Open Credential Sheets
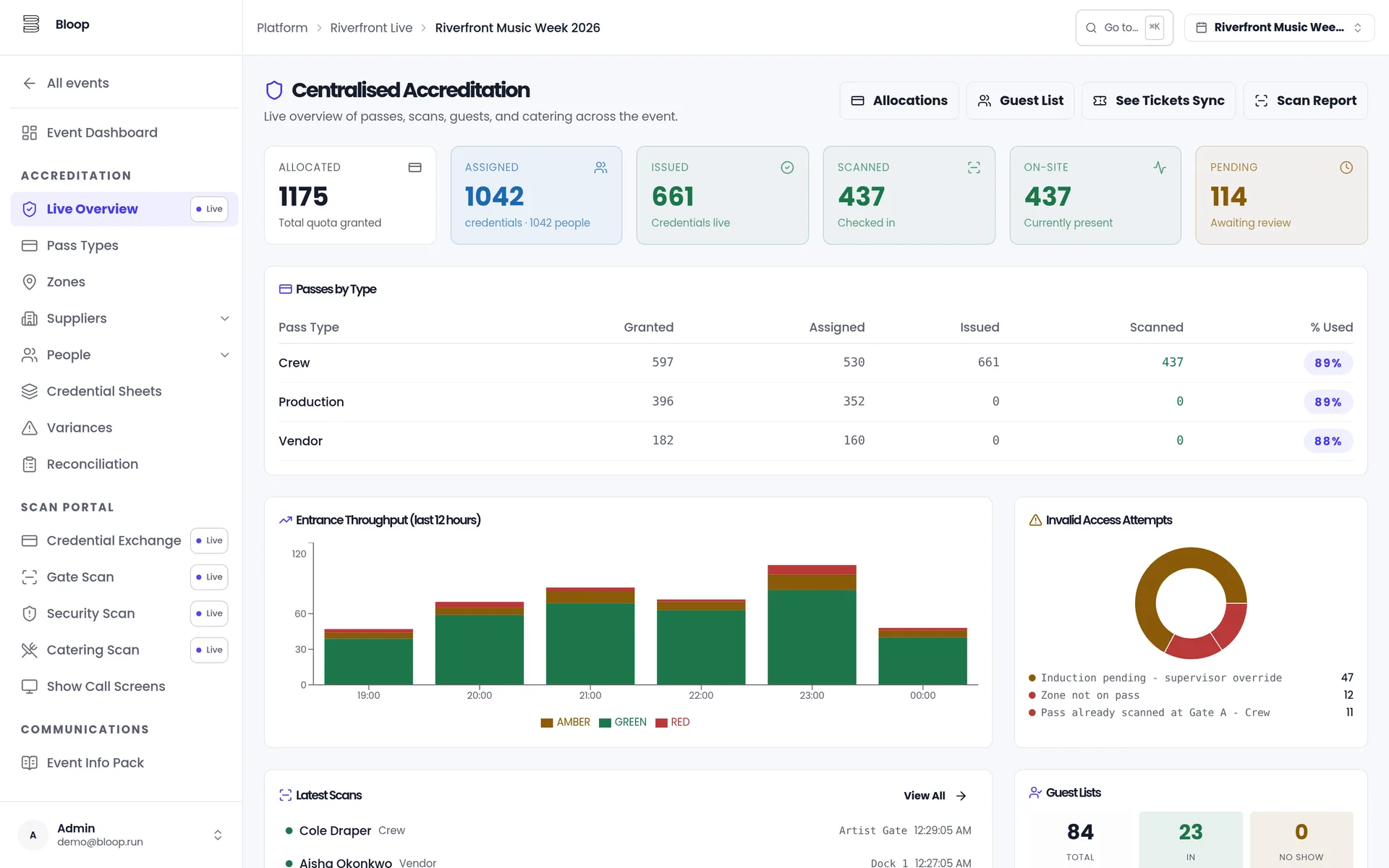 [124, 391]
